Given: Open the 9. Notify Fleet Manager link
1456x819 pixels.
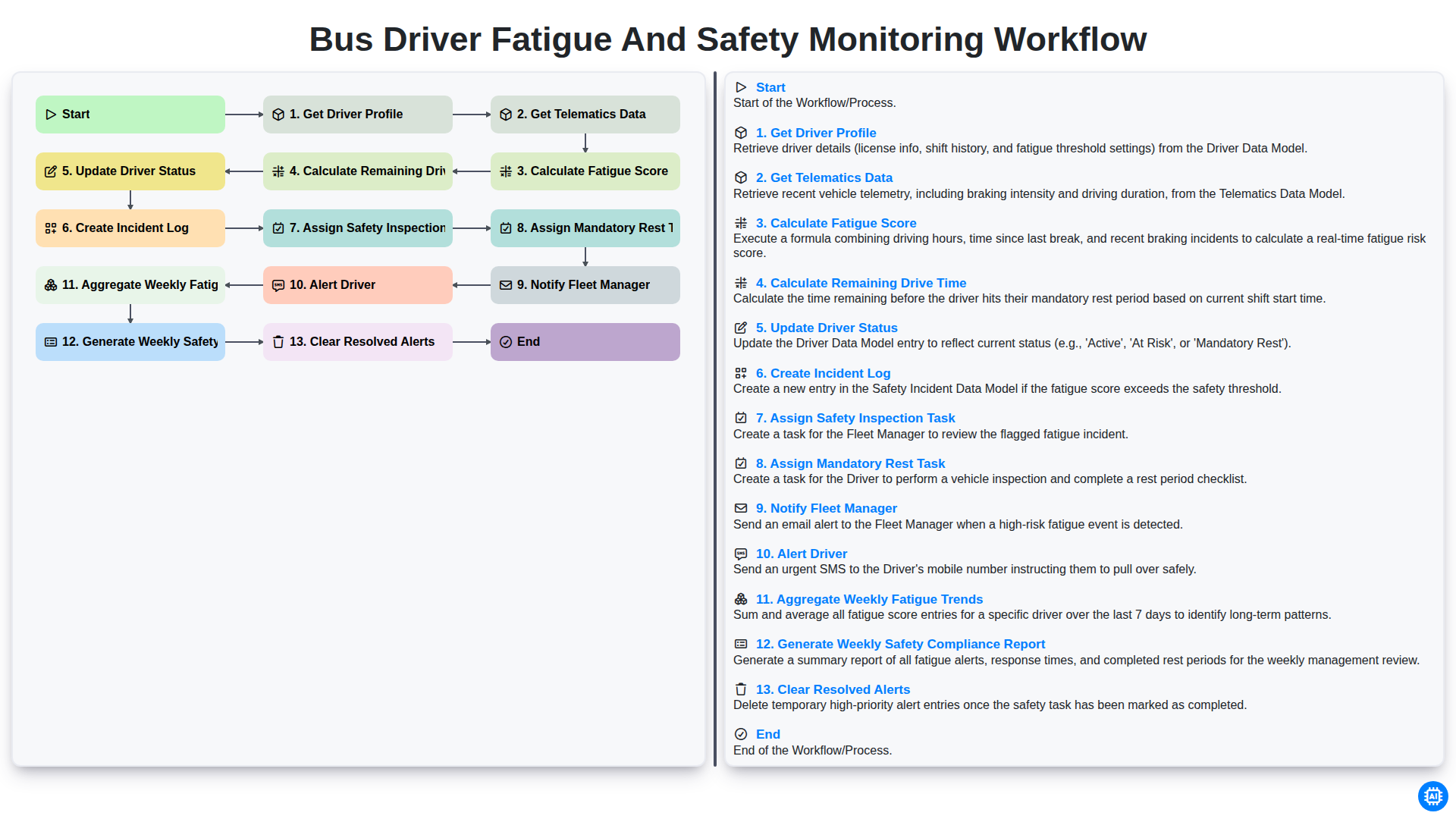Looking at the screenshot, I should point(827,508).
